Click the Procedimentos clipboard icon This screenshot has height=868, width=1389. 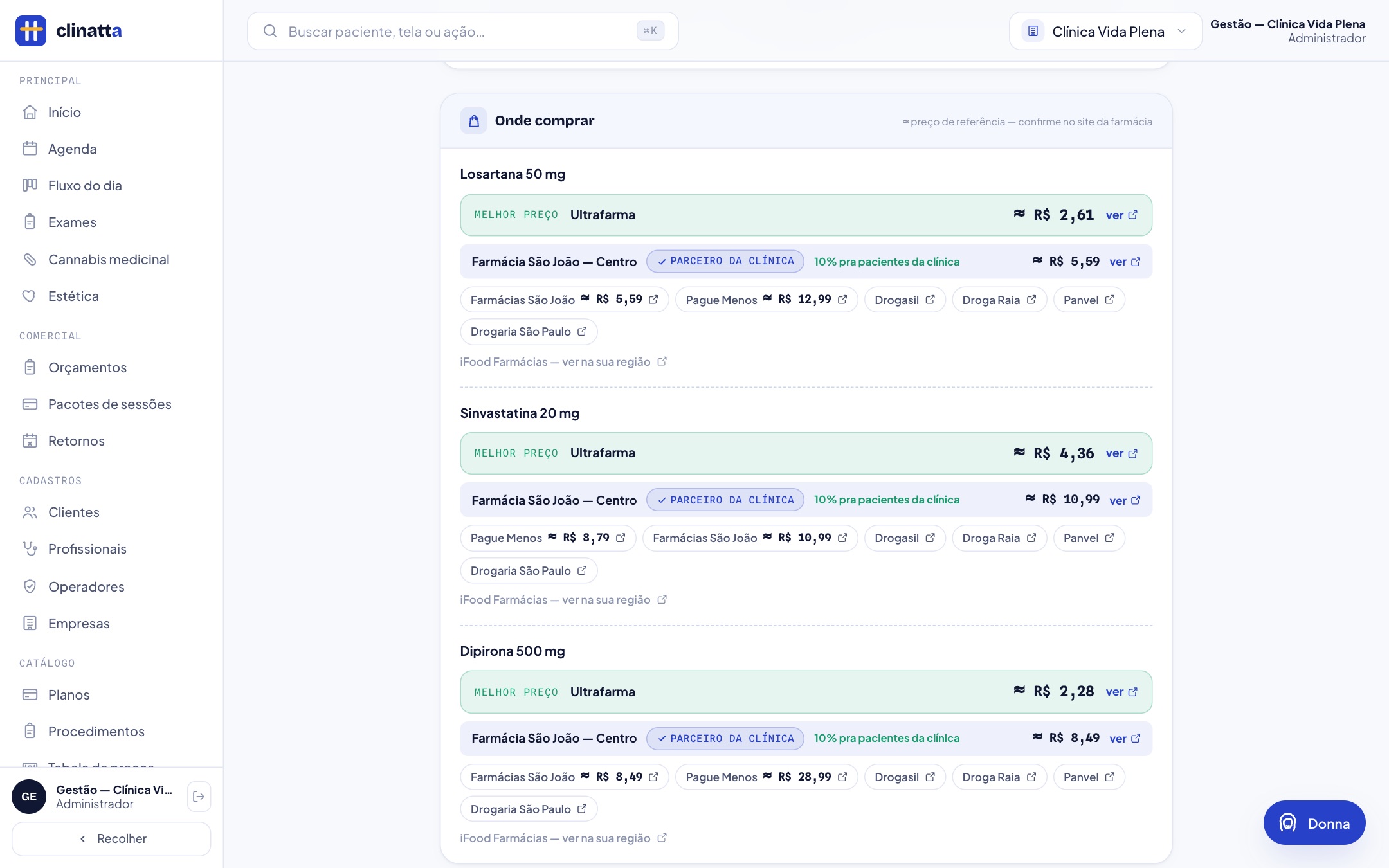[x=30, y=732]
